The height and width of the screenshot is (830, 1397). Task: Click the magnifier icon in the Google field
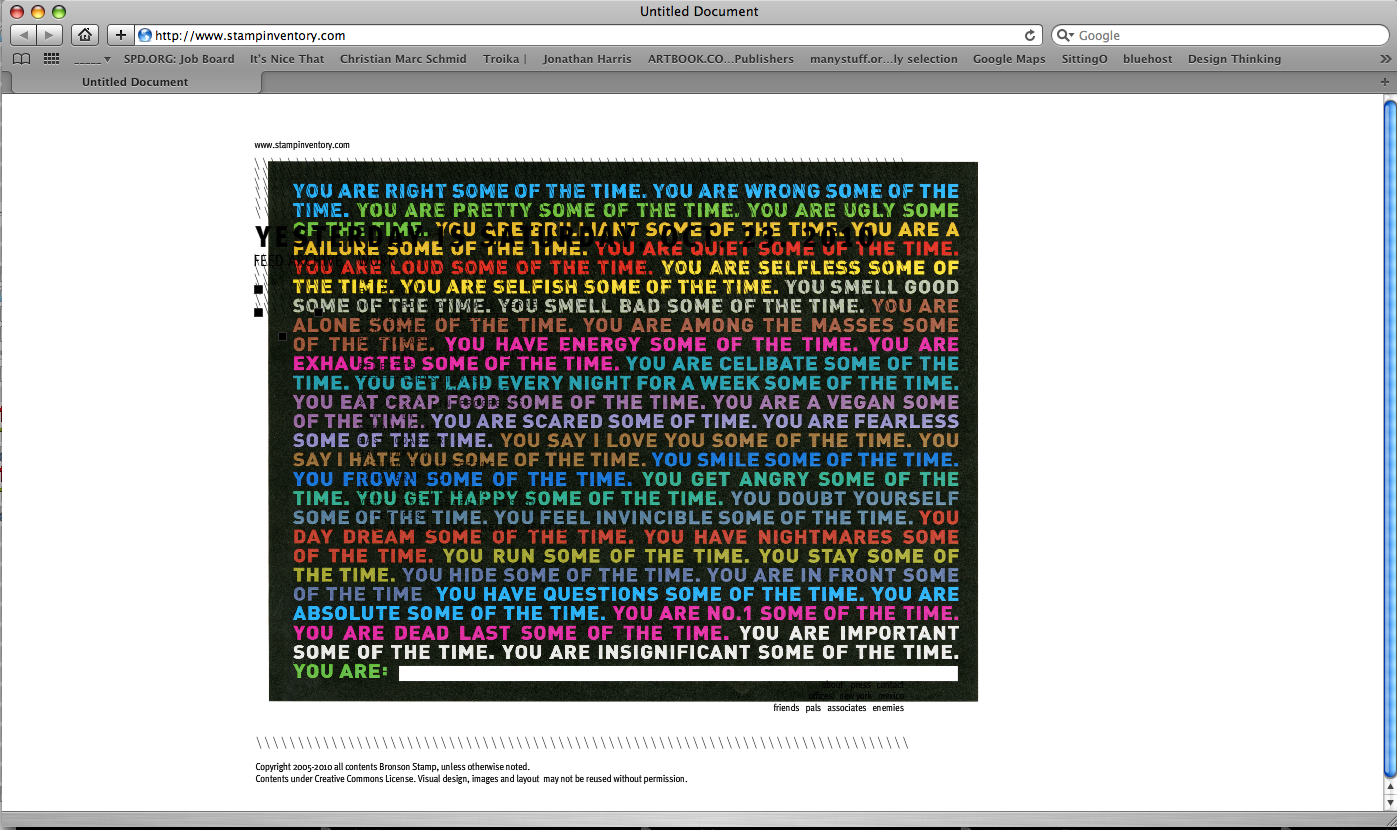pos(1065,35)
